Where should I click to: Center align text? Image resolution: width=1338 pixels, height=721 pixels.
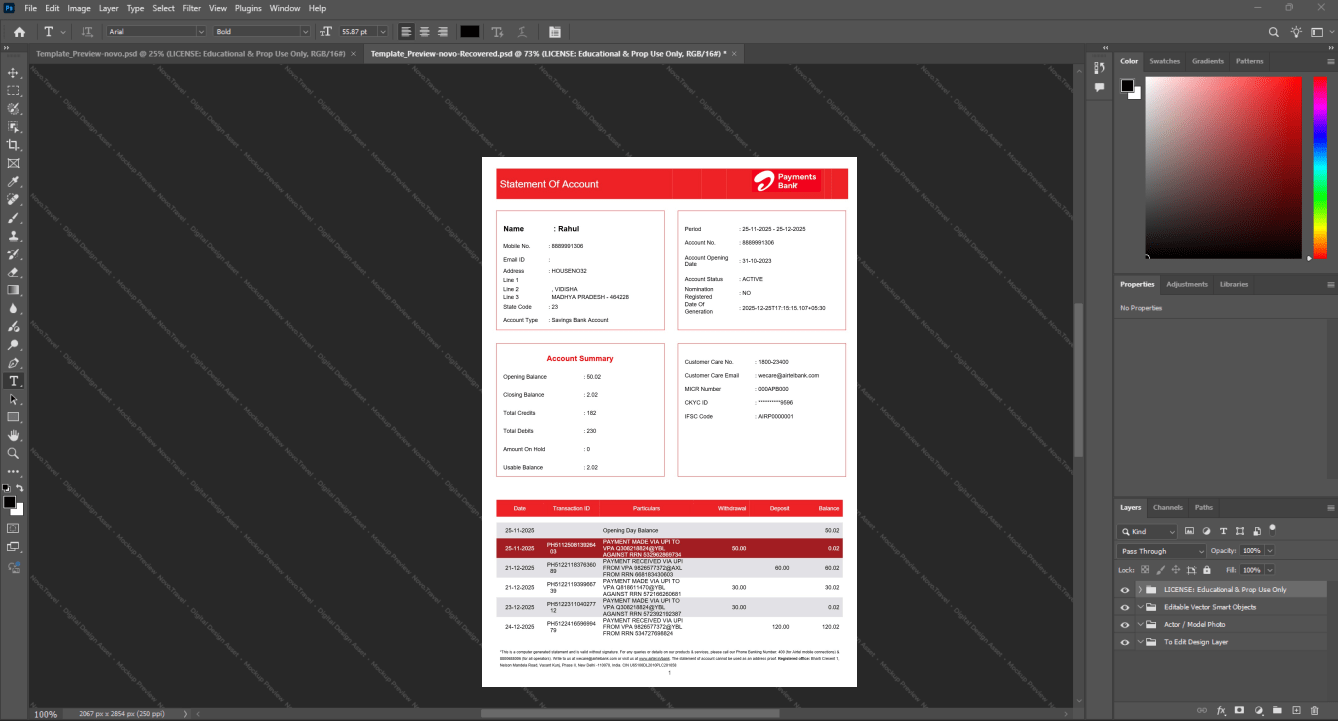tap(424, 32)
